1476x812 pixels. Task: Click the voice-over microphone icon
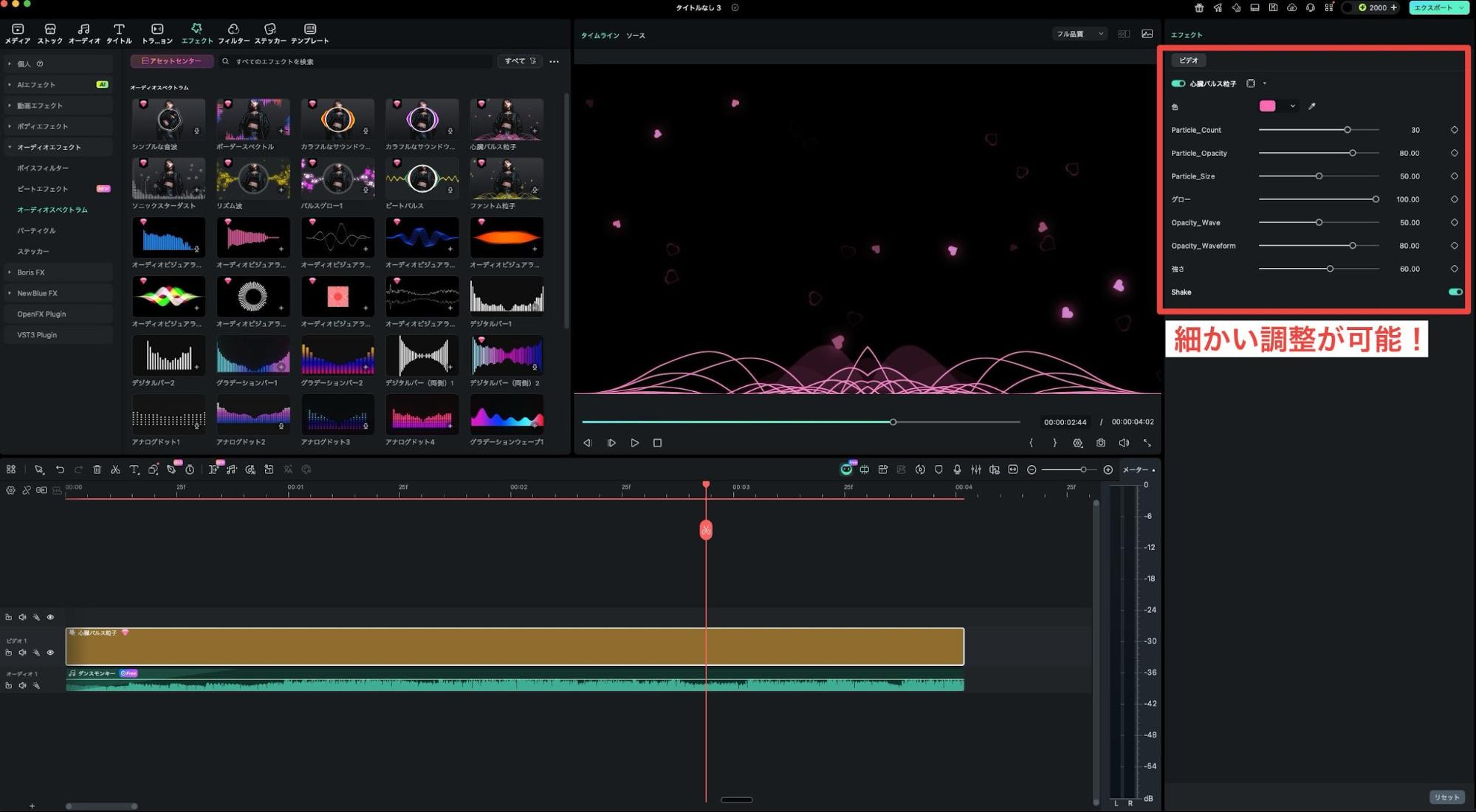tap(957, 469)
